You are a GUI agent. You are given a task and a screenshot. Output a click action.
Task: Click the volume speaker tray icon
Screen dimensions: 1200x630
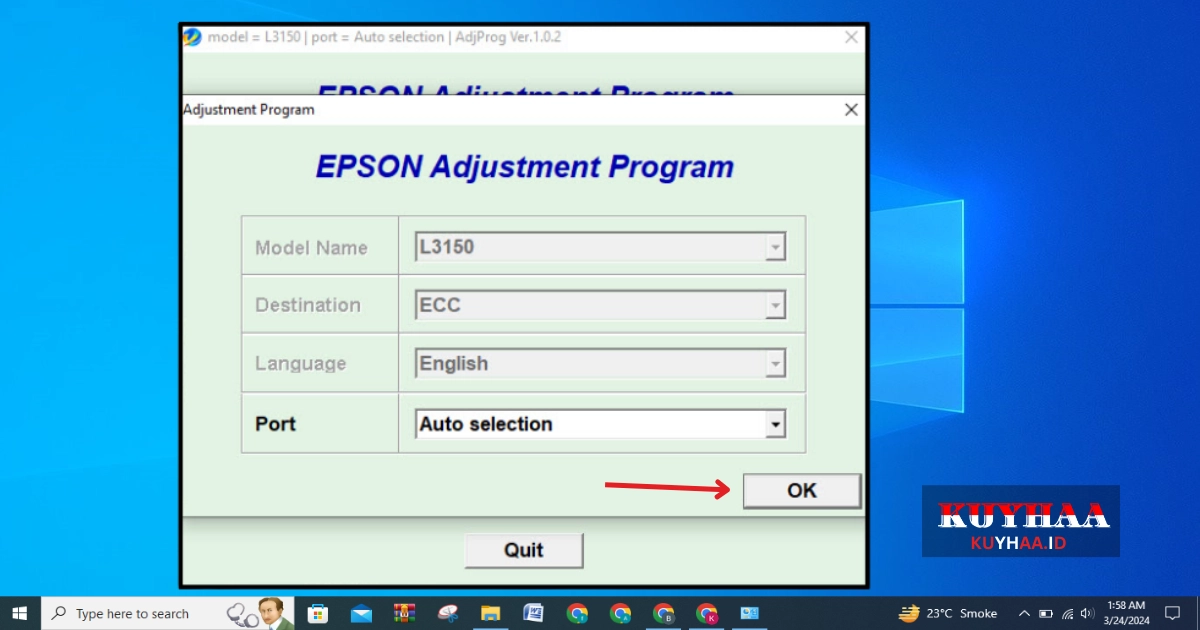(1087, 613)
